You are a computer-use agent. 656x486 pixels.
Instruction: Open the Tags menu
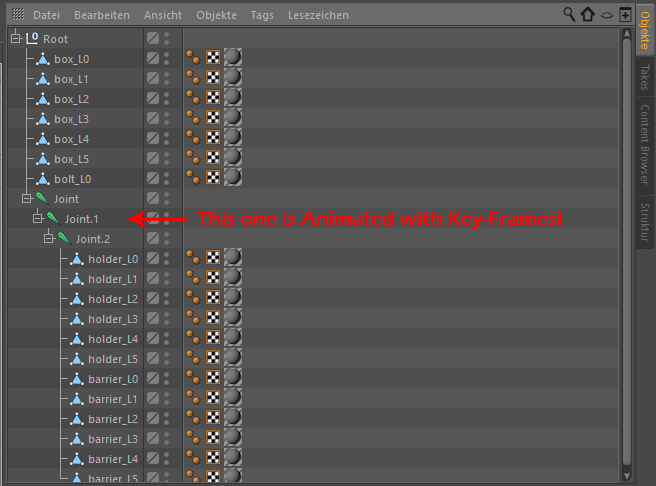point(262,15)
